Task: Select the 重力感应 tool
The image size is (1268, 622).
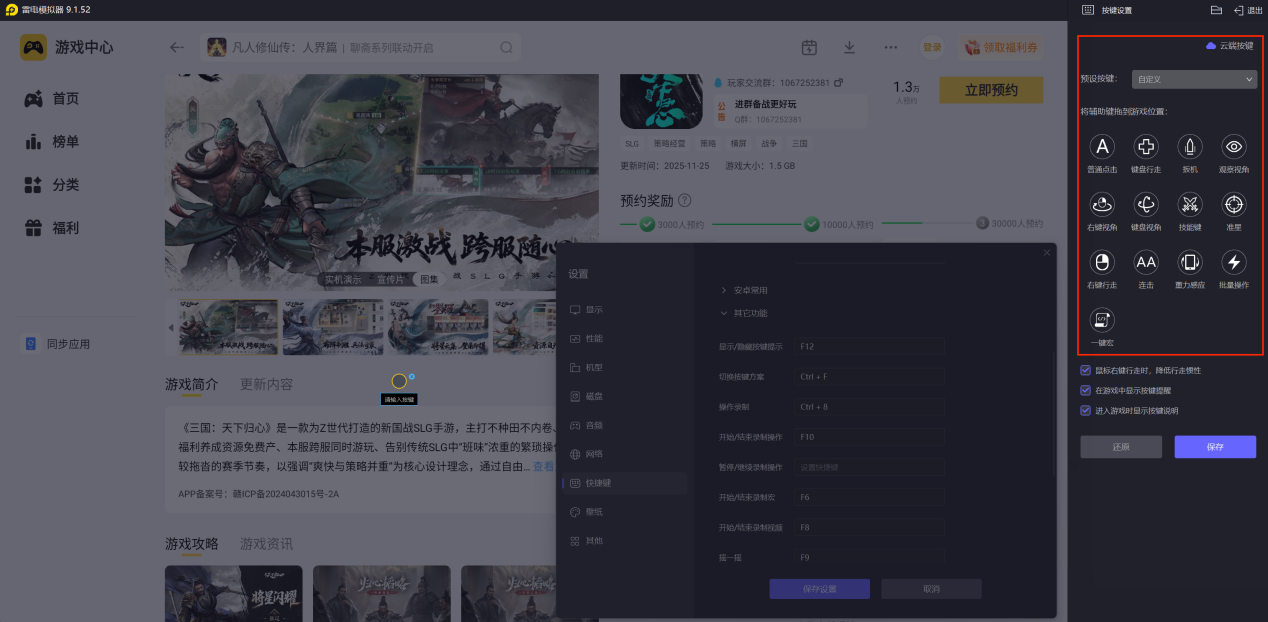Action: click(x=1190, y=263)
